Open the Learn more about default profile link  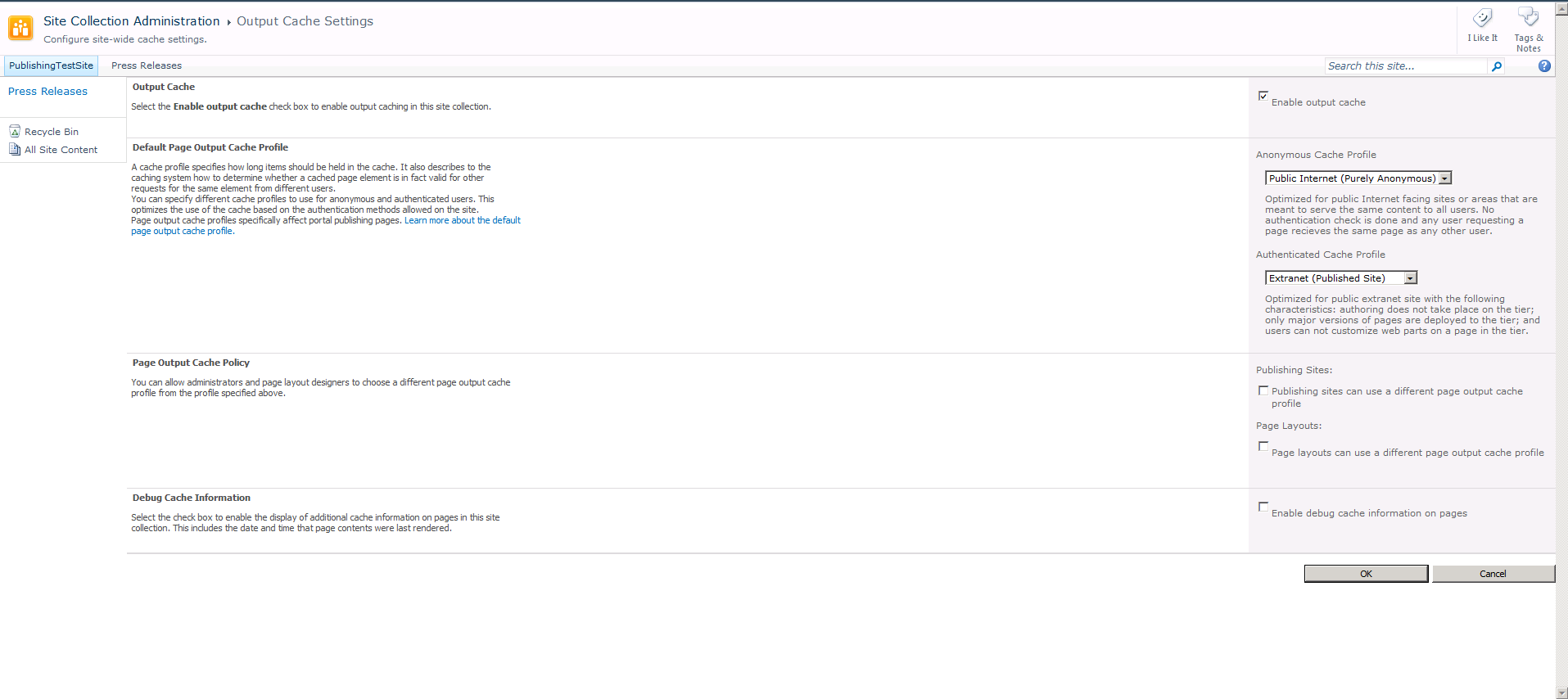tap(462, 220)
